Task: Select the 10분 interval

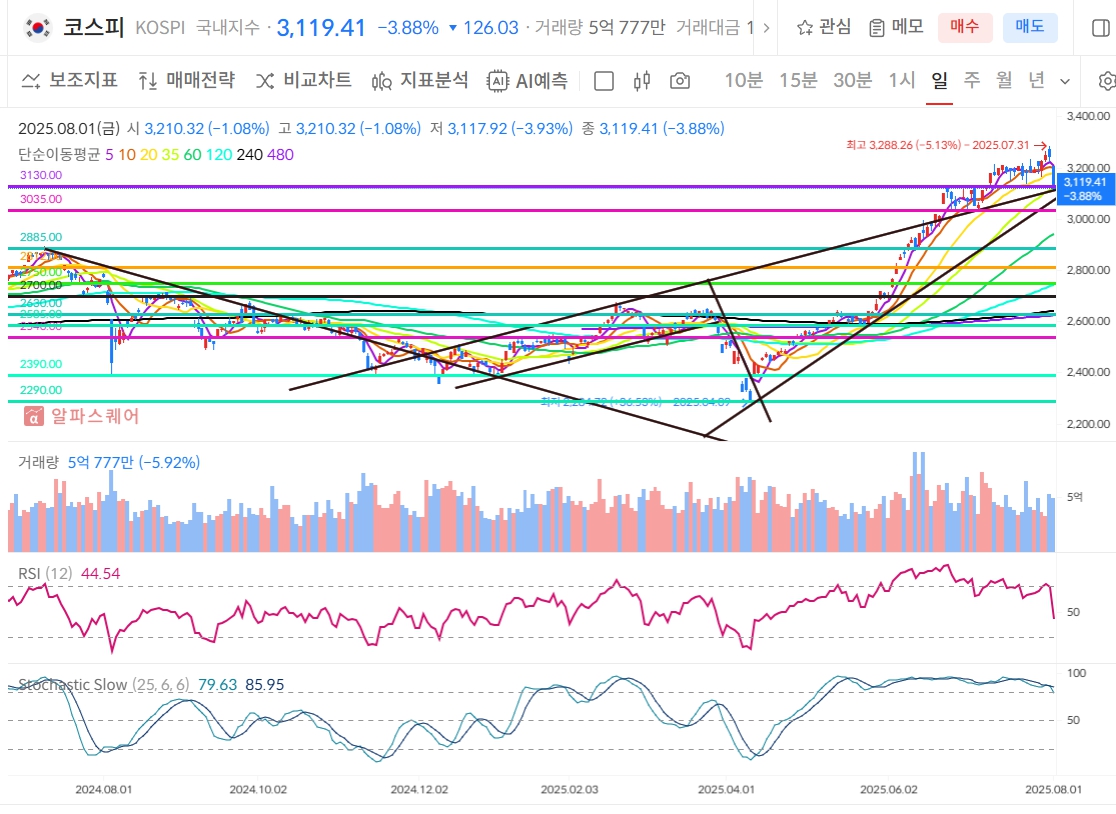Action: 743,80
